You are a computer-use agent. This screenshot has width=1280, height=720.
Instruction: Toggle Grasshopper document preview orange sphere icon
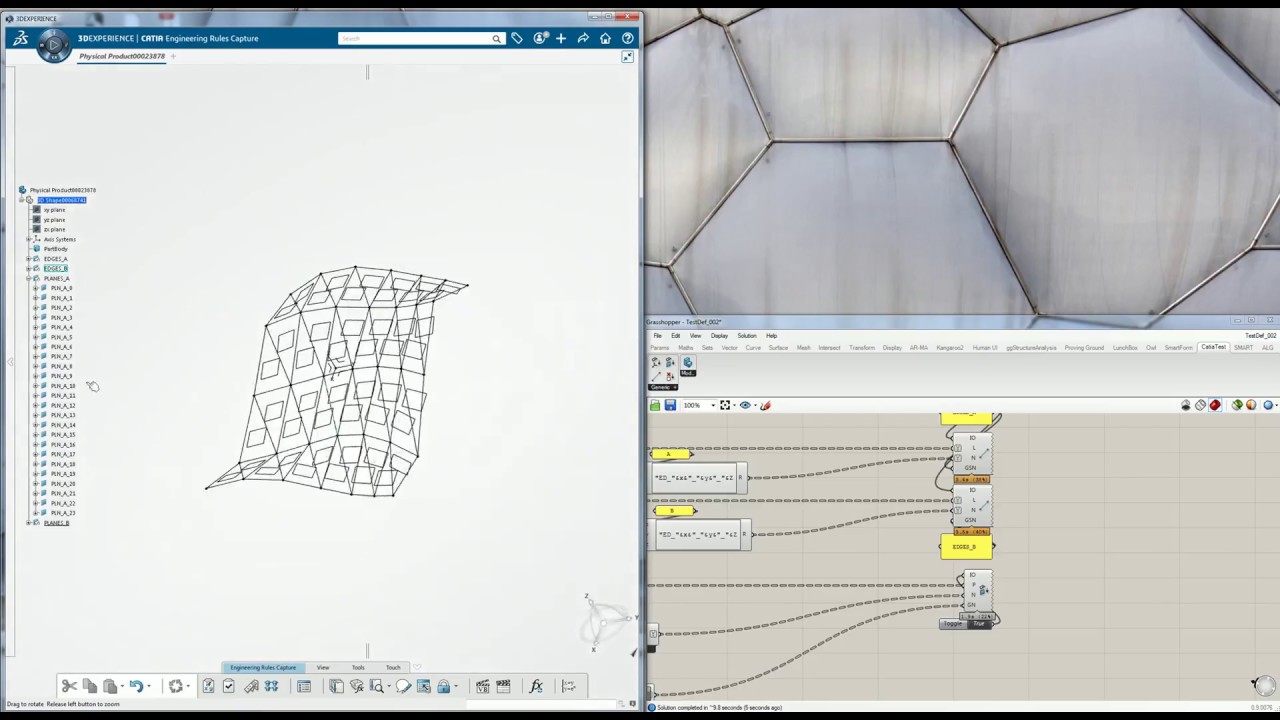tap(1251, 405)
